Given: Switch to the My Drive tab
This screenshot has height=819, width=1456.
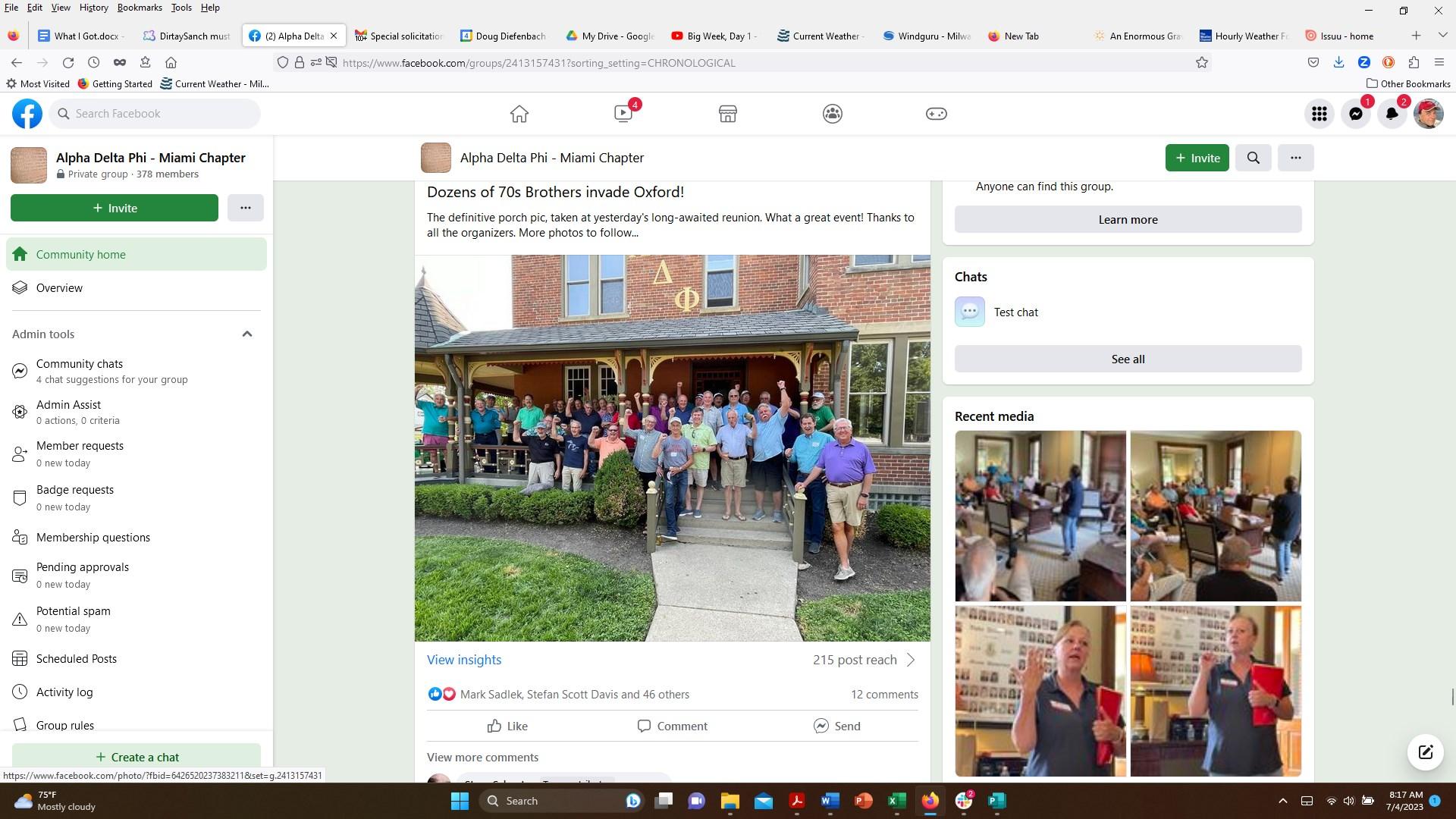Looking at the screenshot, I should [616, 36].
